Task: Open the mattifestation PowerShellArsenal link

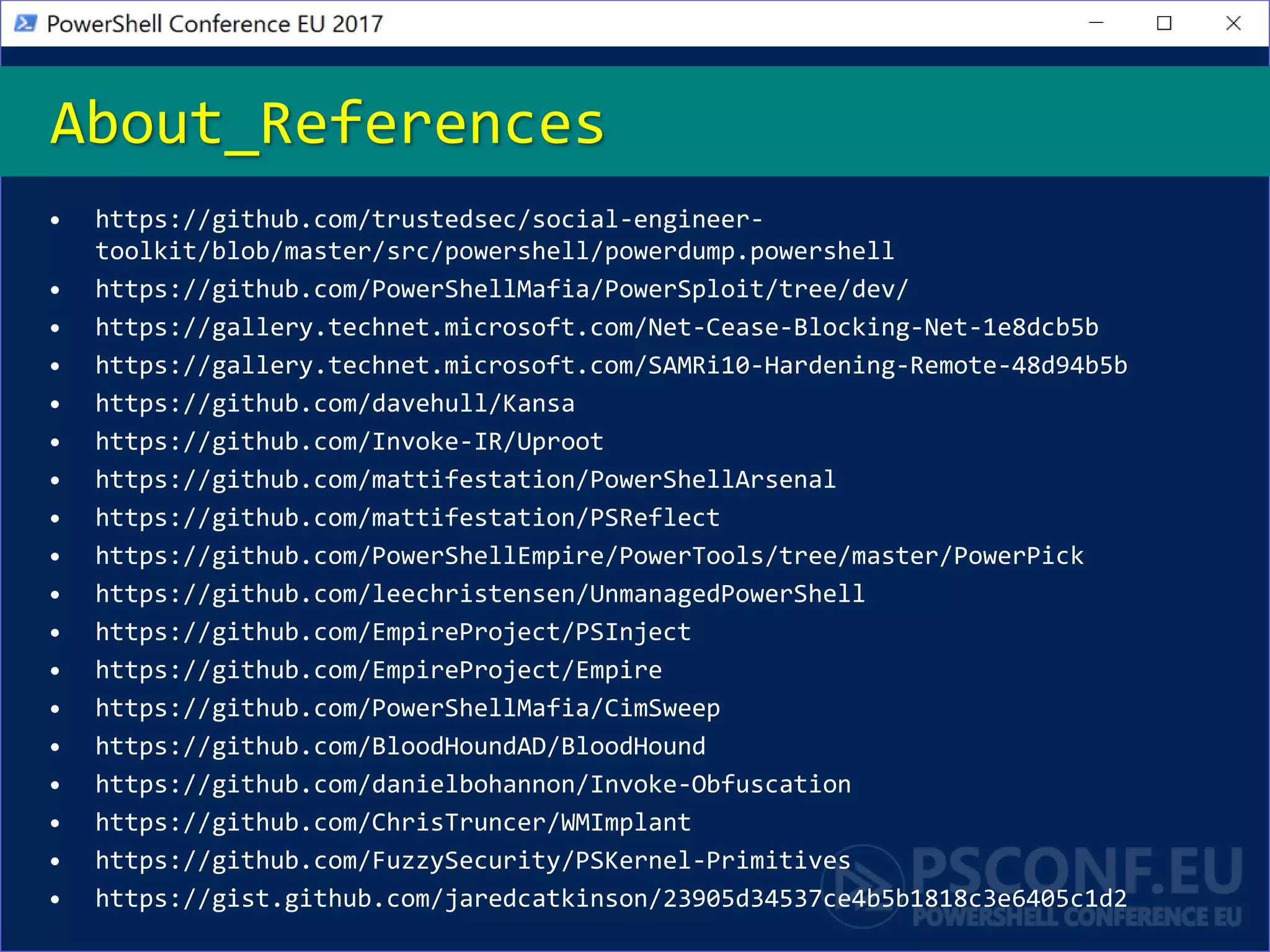Action: [x=466, y=480]
